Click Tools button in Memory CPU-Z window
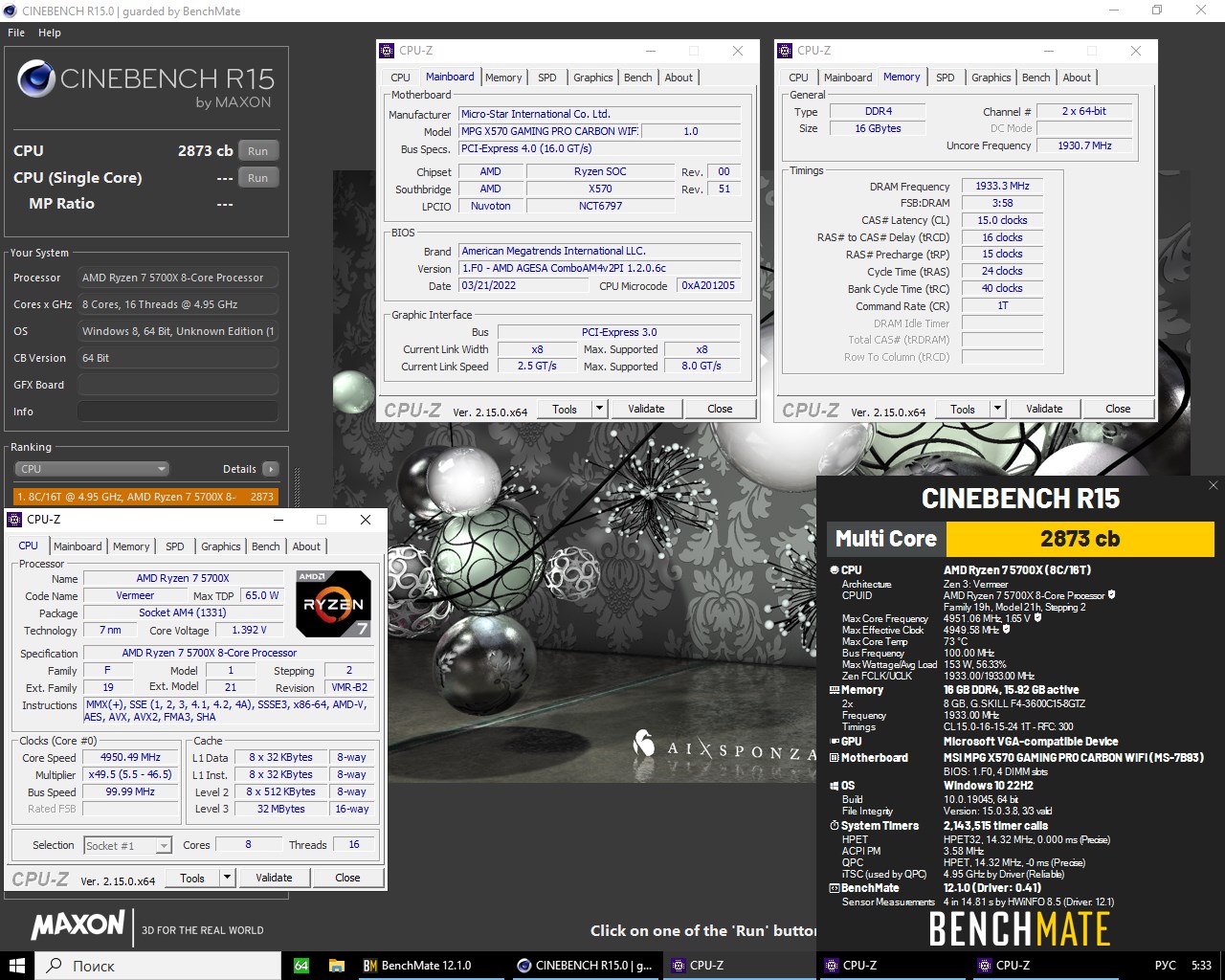Image resolution: width=1225 pixels, height=980 pixels. [x=963, y=409]
